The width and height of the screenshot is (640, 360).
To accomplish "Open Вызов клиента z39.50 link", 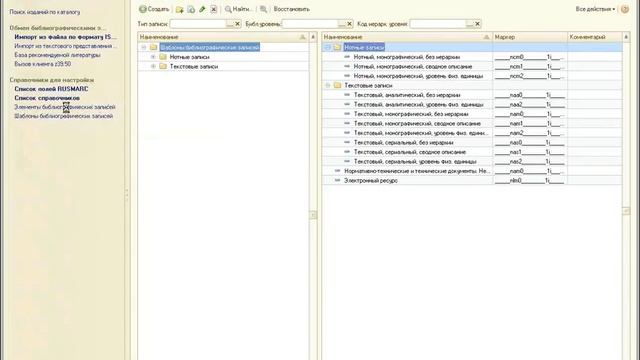I will 43,64.
